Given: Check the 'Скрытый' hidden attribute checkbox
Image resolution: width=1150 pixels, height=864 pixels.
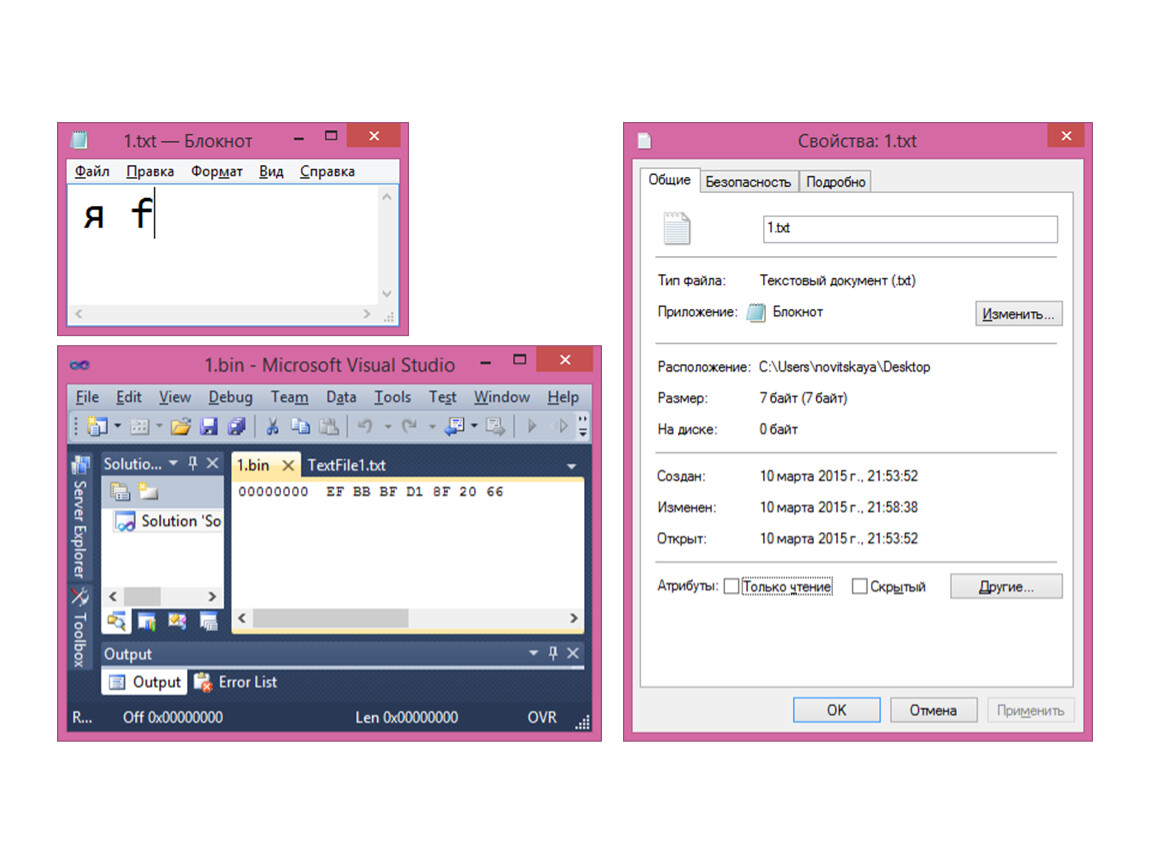Looking at the screenshot, I should (859, 587).
